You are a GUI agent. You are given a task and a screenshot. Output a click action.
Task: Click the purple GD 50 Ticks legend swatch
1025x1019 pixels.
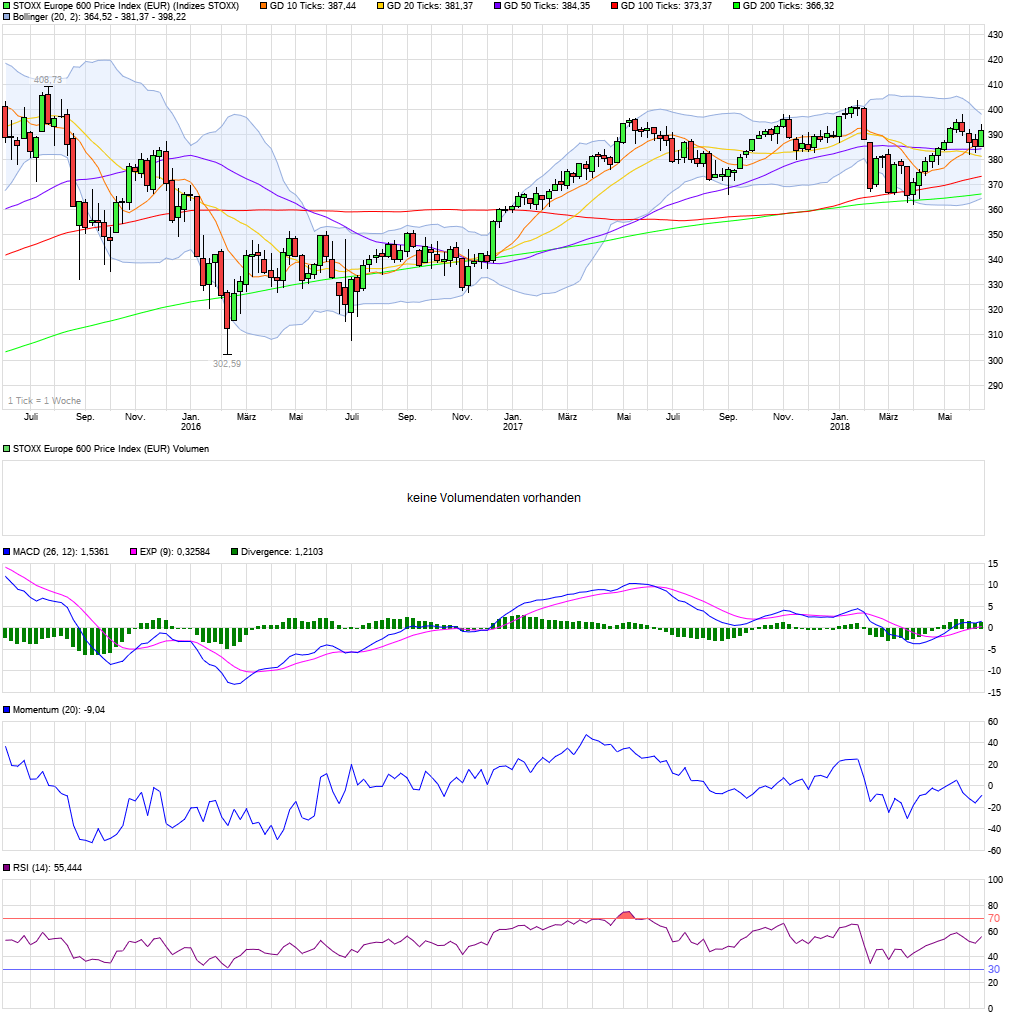497,6
